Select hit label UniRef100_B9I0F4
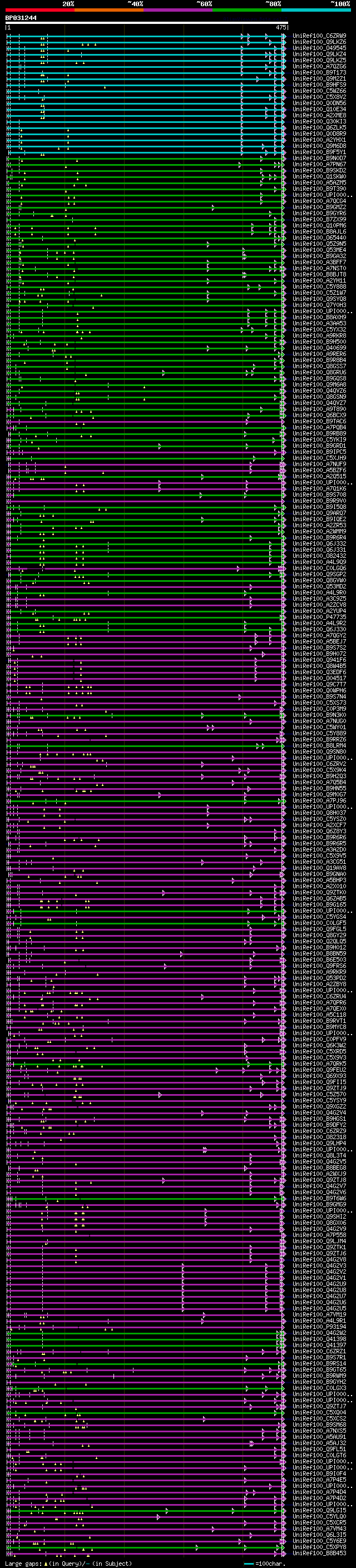Screen dimensions: 356x1568 (319, 1473)
